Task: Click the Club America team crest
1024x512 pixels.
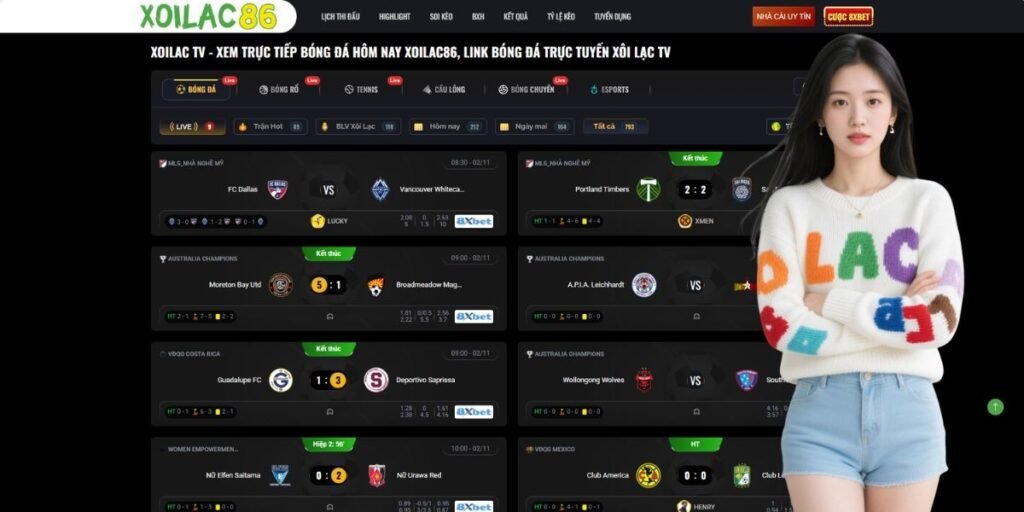Action: click(x=648, y=475)
